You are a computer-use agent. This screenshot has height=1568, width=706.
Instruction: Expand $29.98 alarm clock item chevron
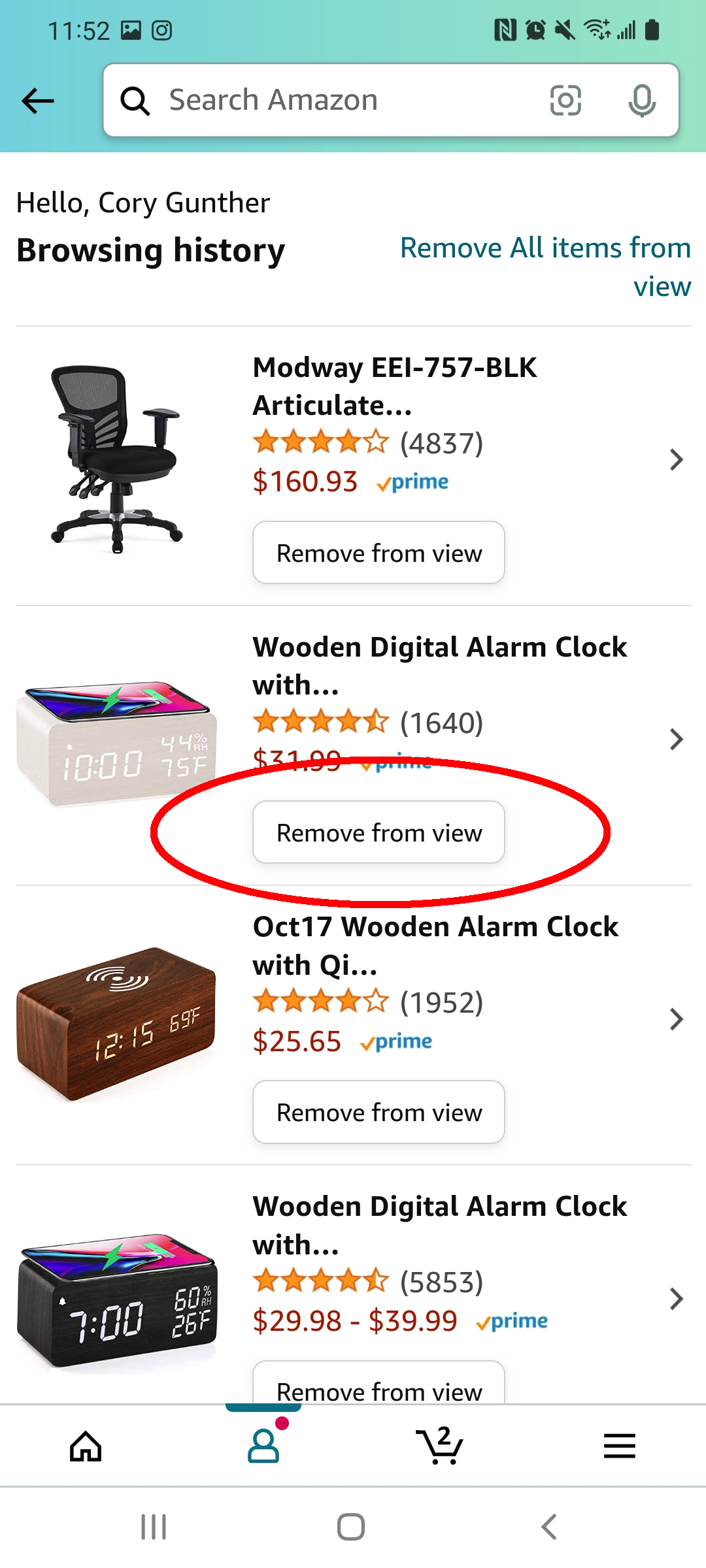[x=677, y=1299]
